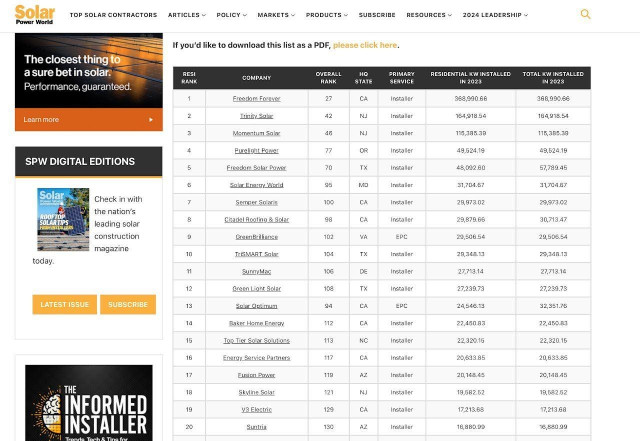Open the Freedom Solar Power link
Screen dimensions: 640x441
[x=256, y=168]
